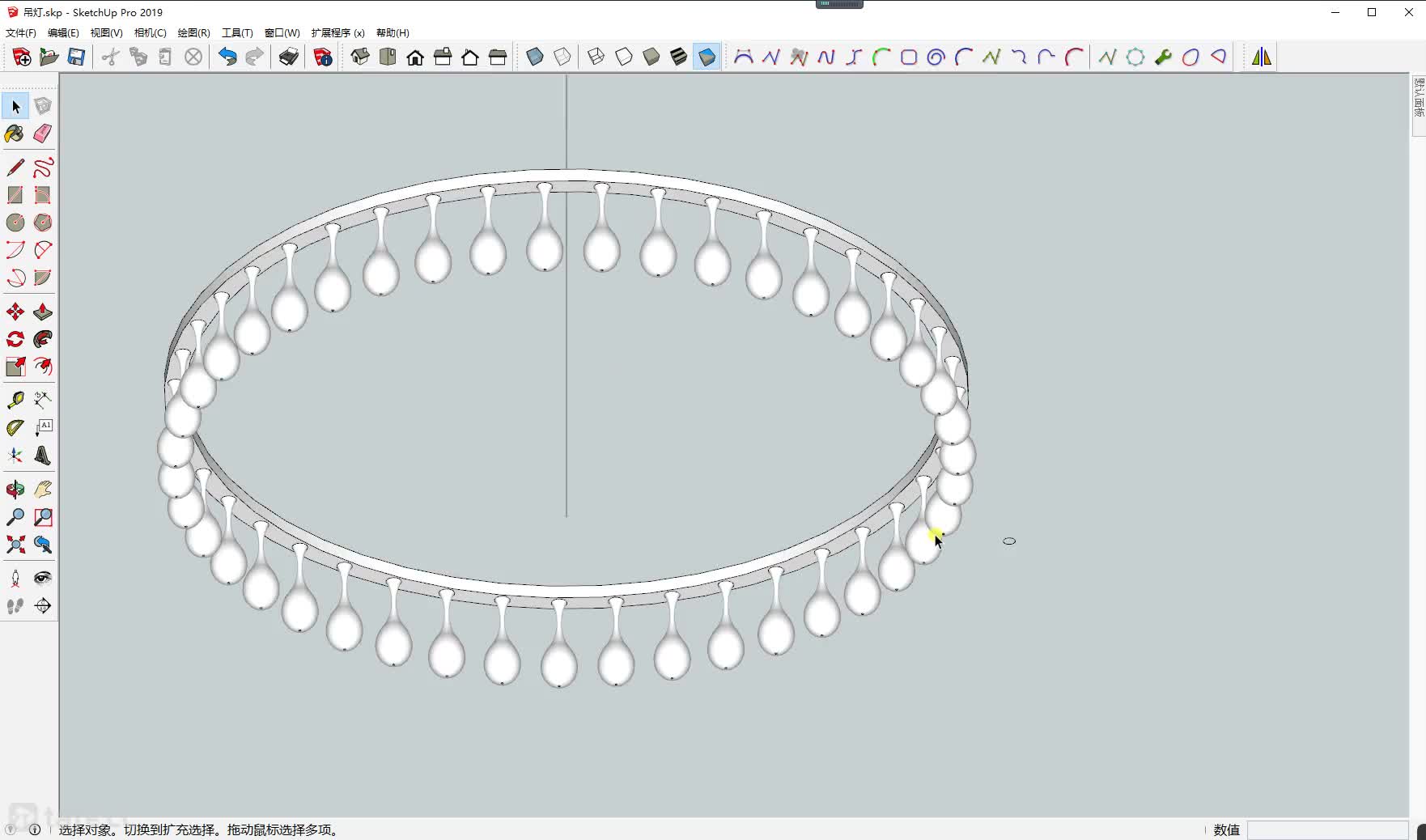1426x840 pixels.
Task: Click the 数值 measurements input box
Action: 1327,829
